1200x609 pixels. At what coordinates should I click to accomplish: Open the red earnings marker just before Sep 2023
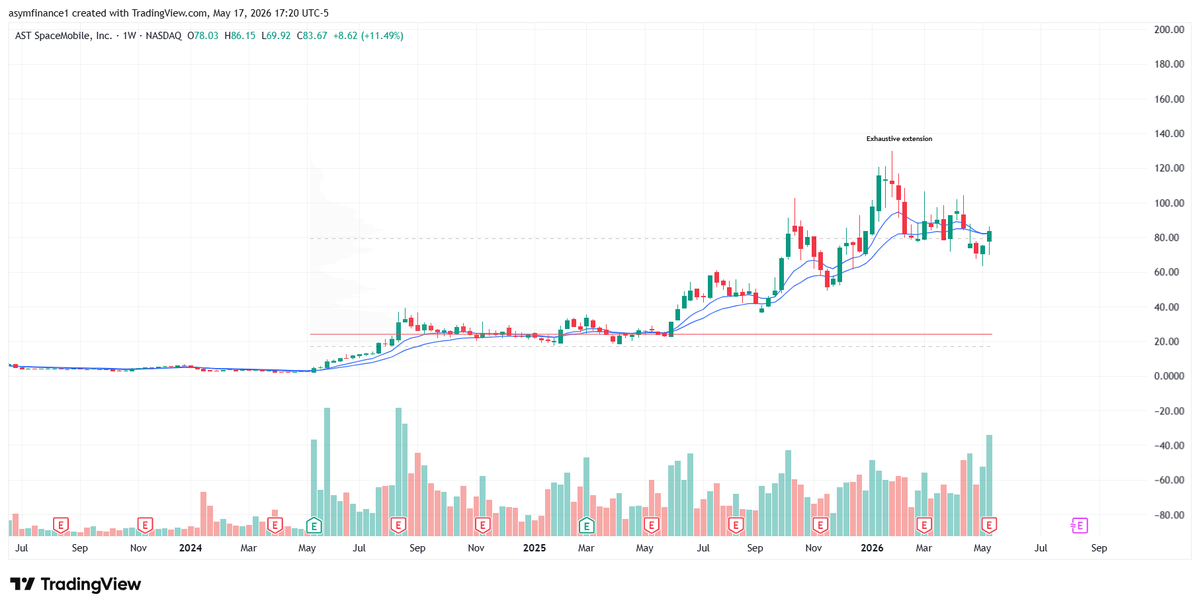click(61, 525)
